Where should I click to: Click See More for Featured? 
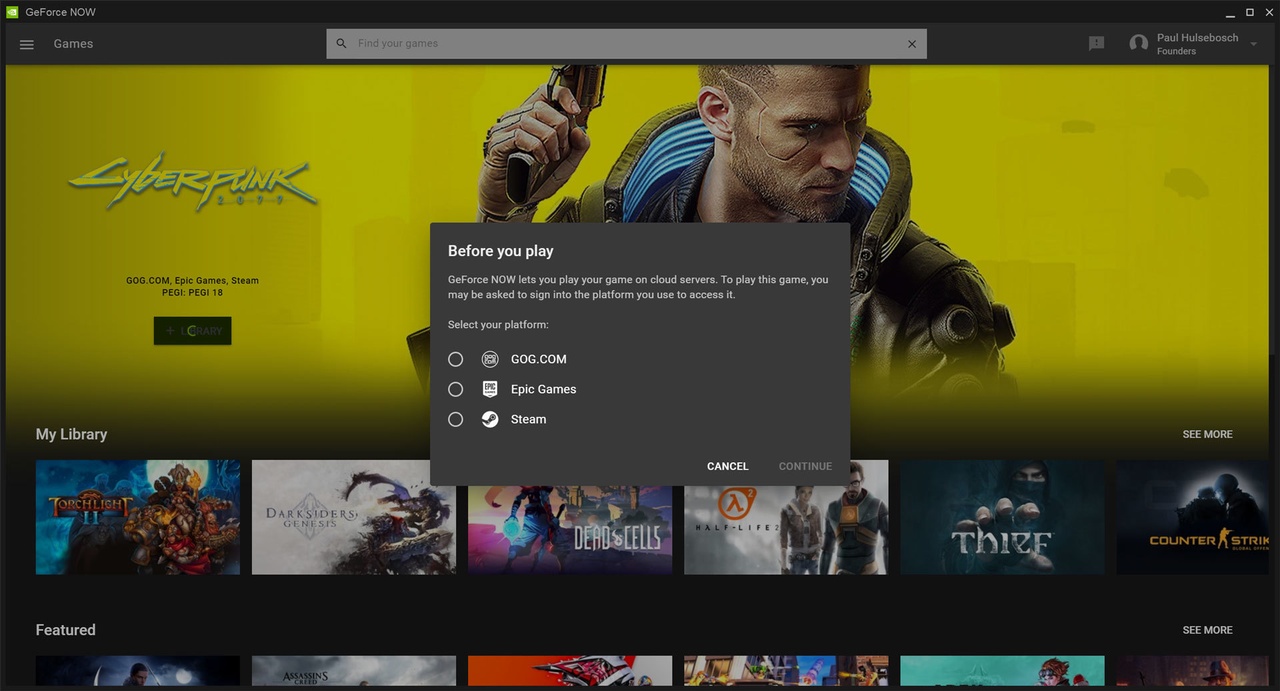click(1207, 630)
